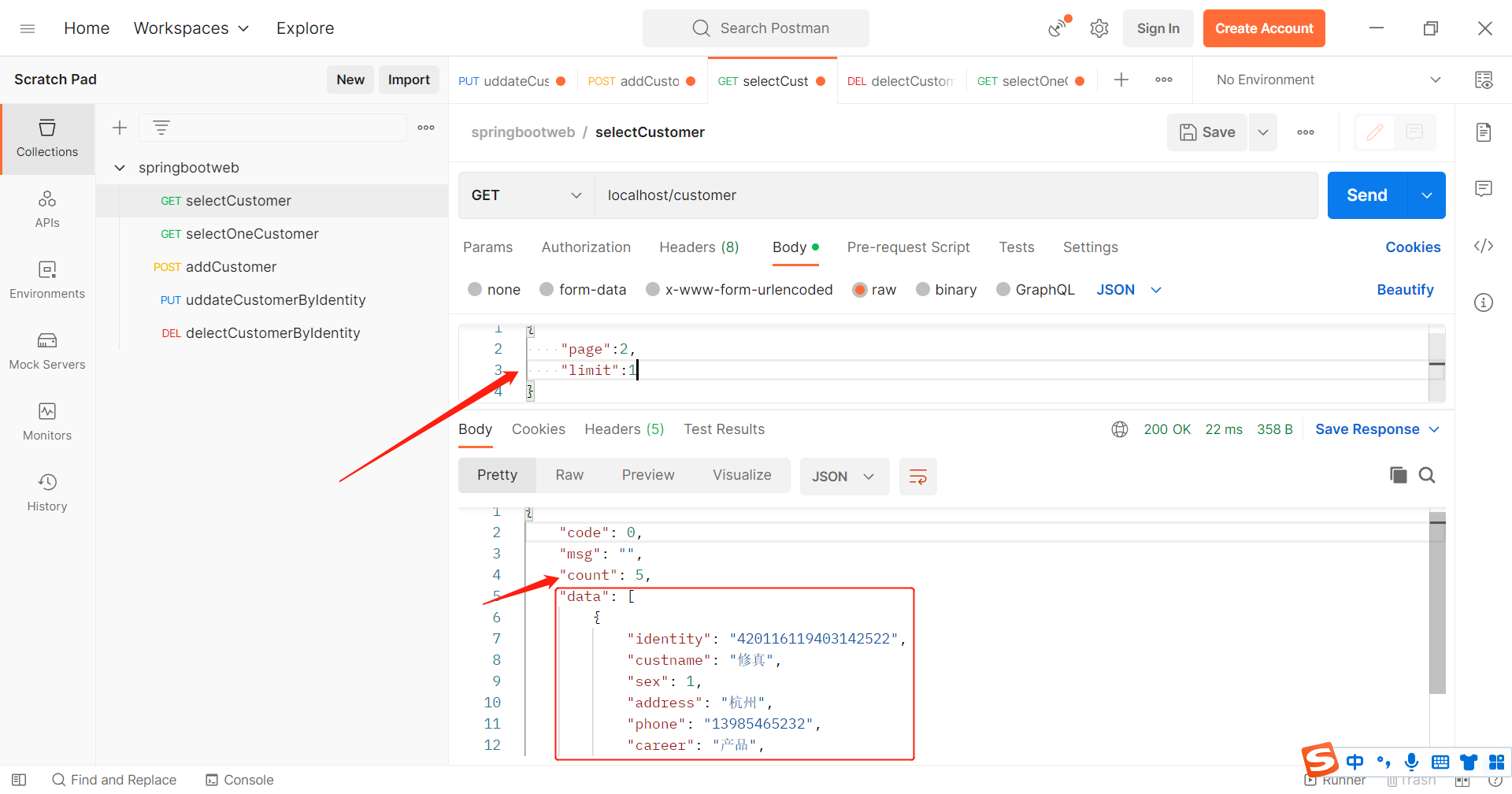Switch to the request Tests tab
The height and width of the screenshot is (794, 1512).
coord(1017,247)
